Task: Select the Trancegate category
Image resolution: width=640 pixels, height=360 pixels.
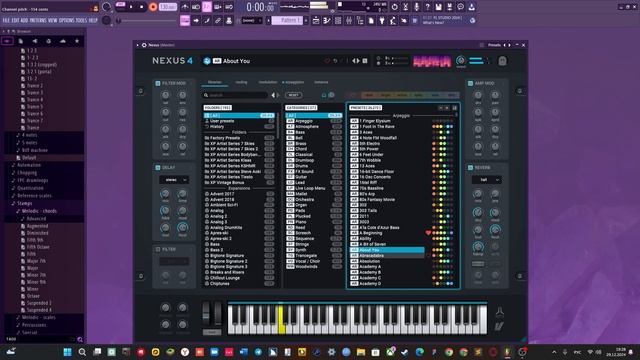Action: (313, 256)
